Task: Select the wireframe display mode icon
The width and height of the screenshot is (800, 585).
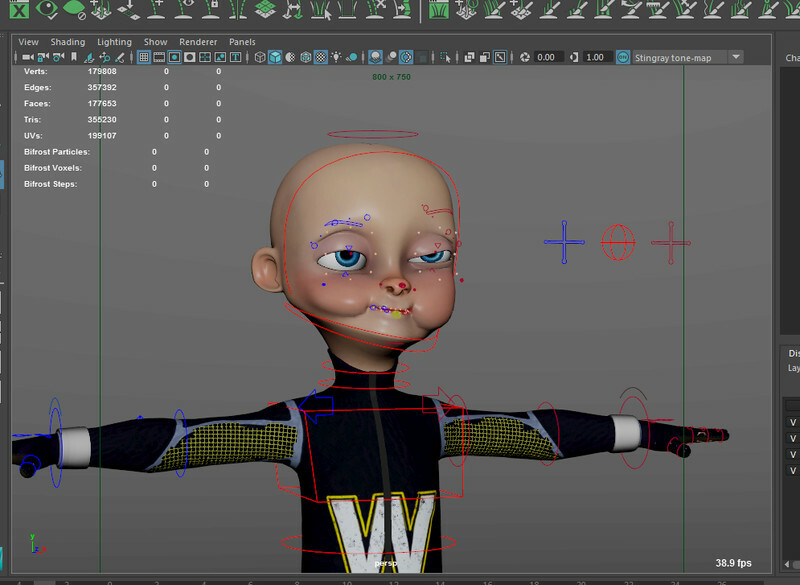Action: [258, 57]
